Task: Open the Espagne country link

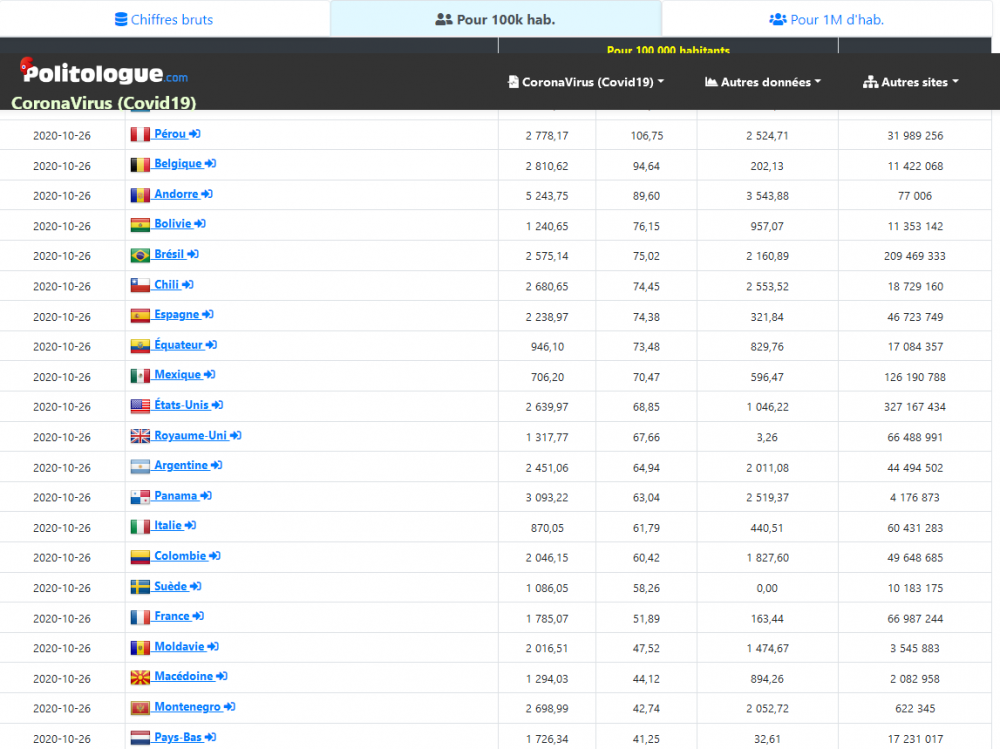Action: [x=176, y=315]
